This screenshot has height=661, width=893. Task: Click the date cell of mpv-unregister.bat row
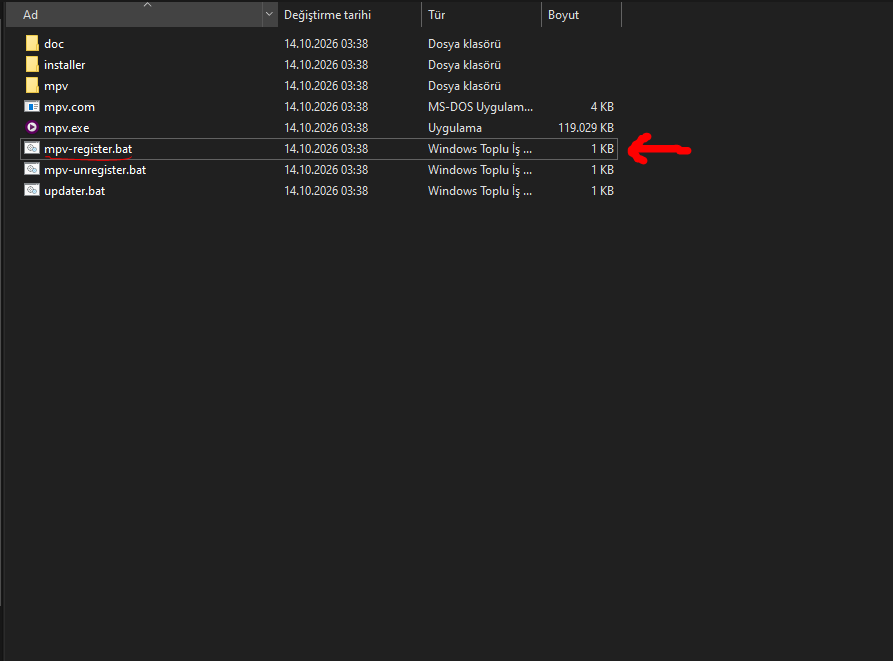point(326,170)
